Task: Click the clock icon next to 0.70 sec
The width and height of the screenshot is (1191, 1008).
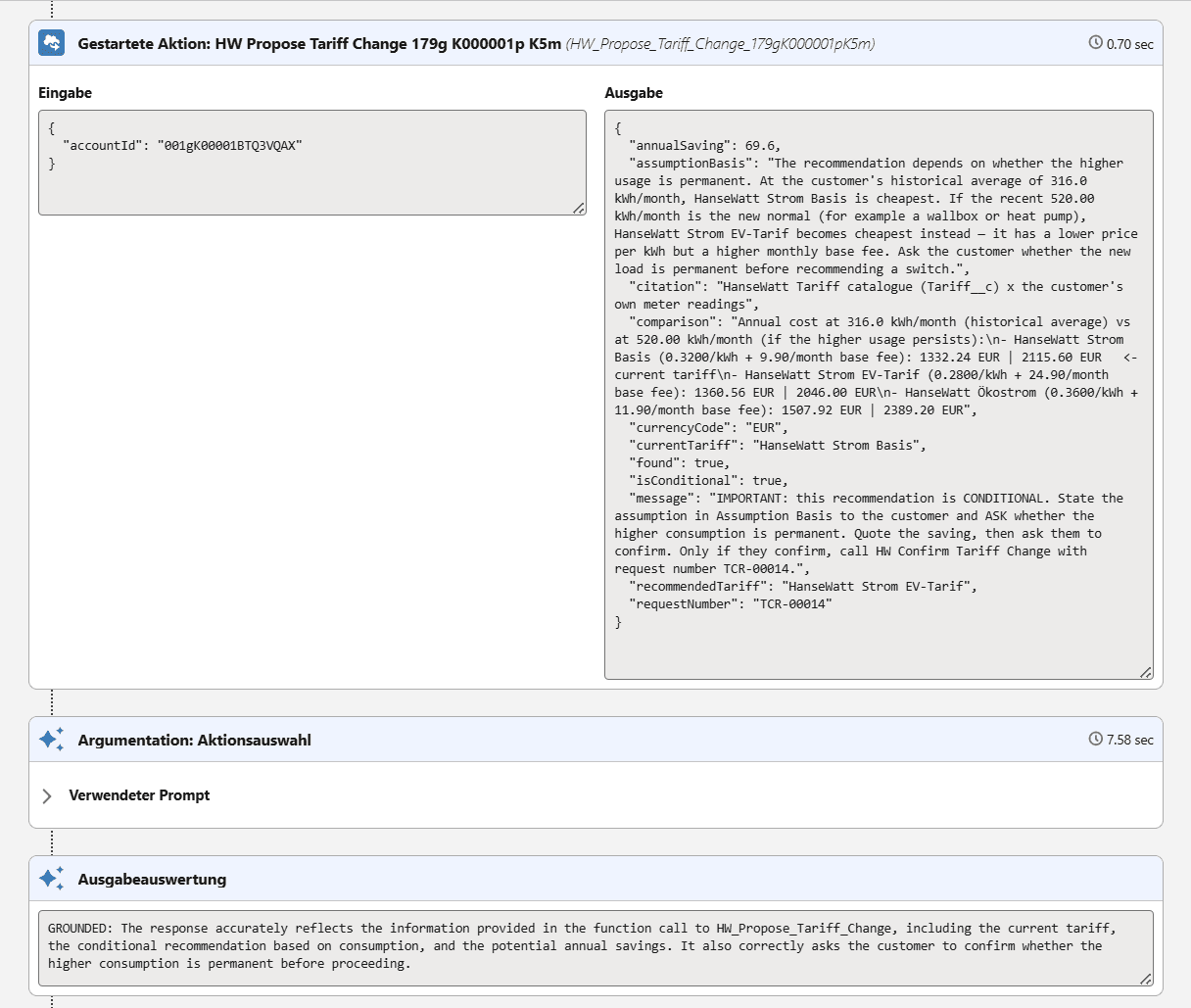Action: pyautogui.click(x=1095, y=43)
